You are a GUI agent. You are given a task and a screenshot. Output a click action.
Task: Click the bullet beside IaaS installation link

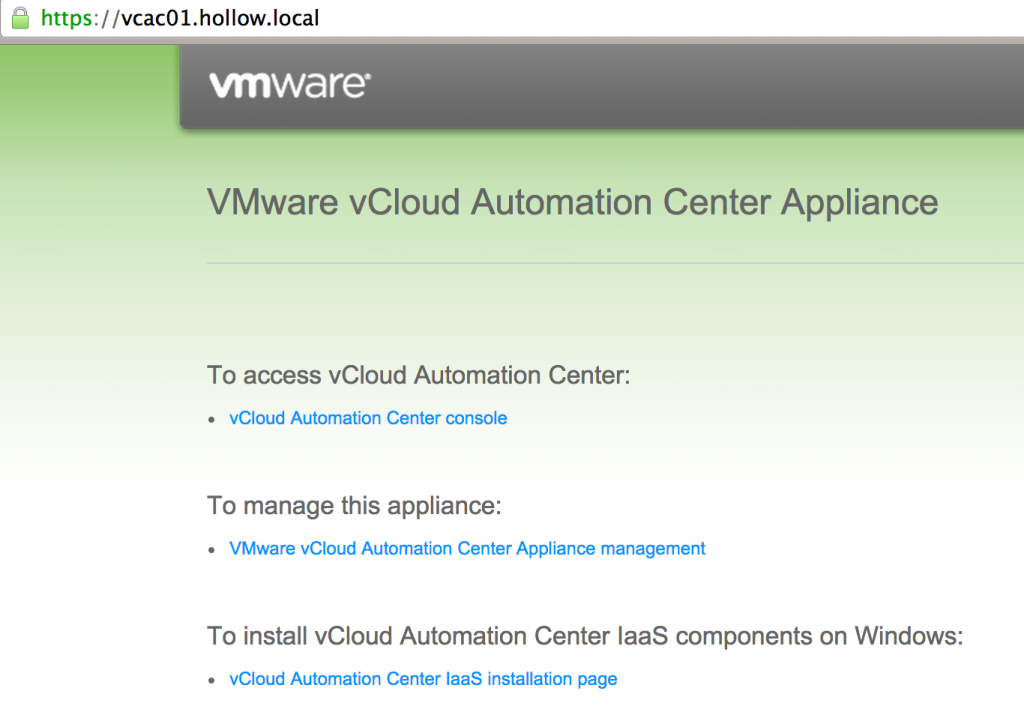pyautogui.click(x=211, y=679)
